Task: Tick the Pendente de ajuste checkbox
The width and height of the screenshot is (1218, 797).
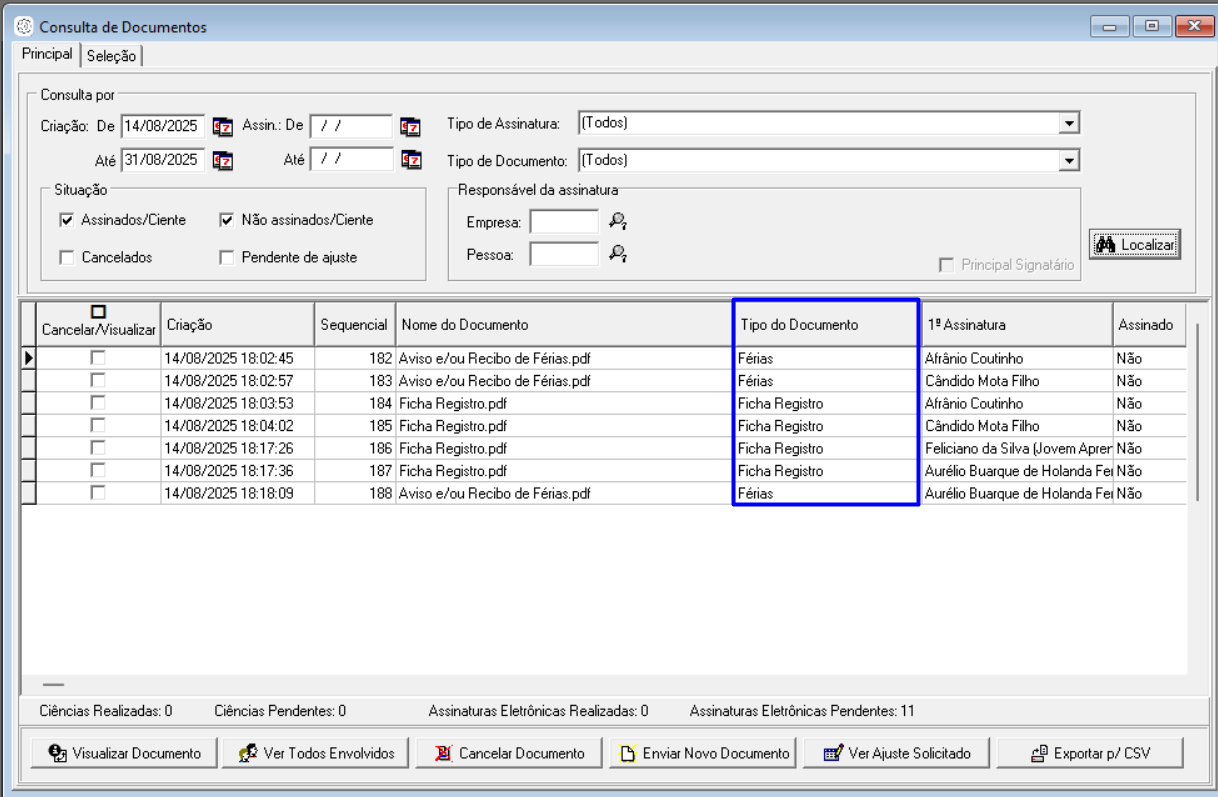Action: [227, 257]
